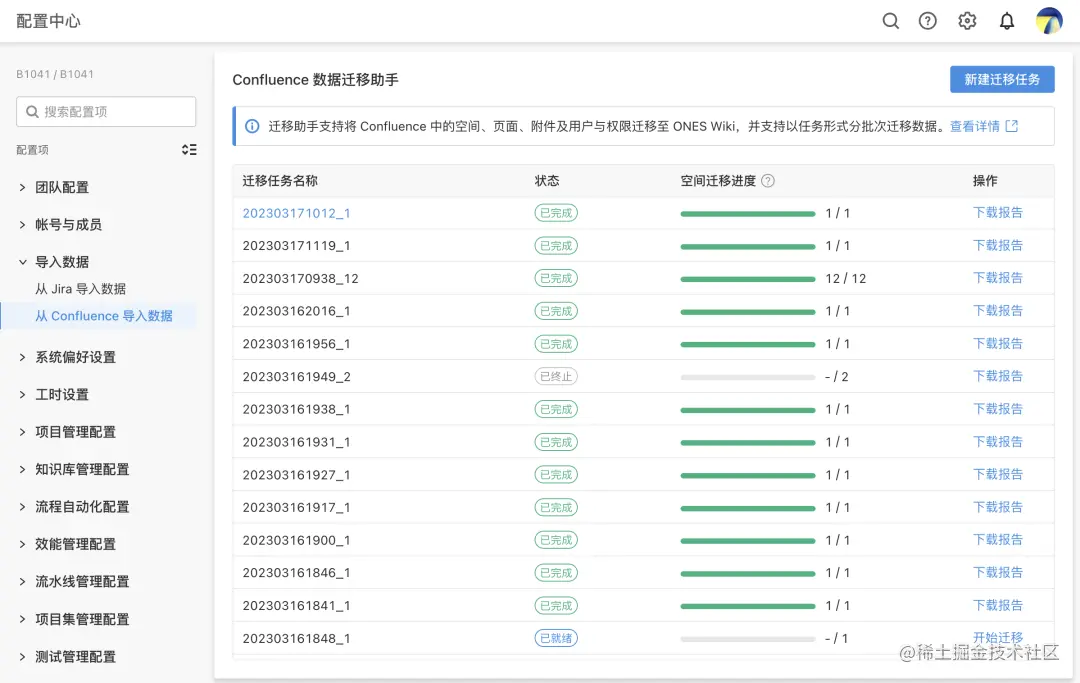
Task: Click the 新建迁移任务 button
Action: tap(1002, 80)
